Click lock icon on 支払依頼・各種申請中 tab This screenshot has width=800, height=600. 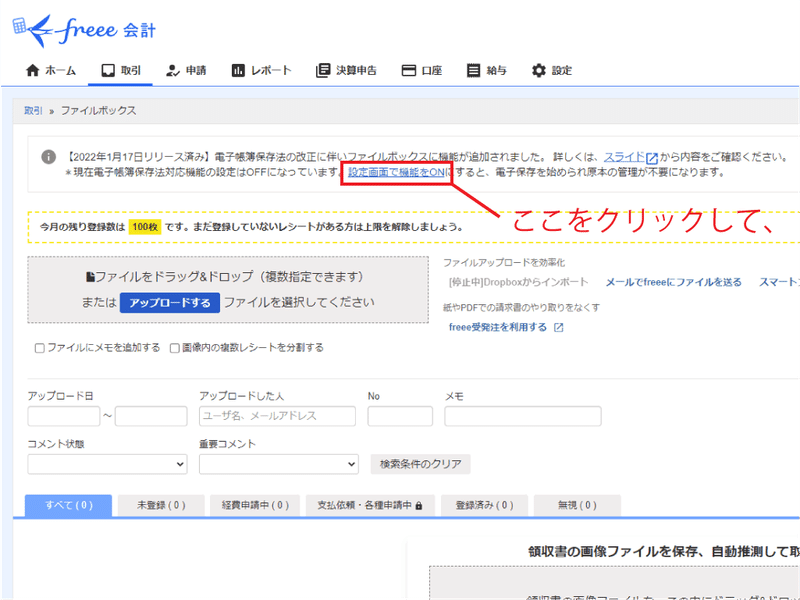coord(419,506)
